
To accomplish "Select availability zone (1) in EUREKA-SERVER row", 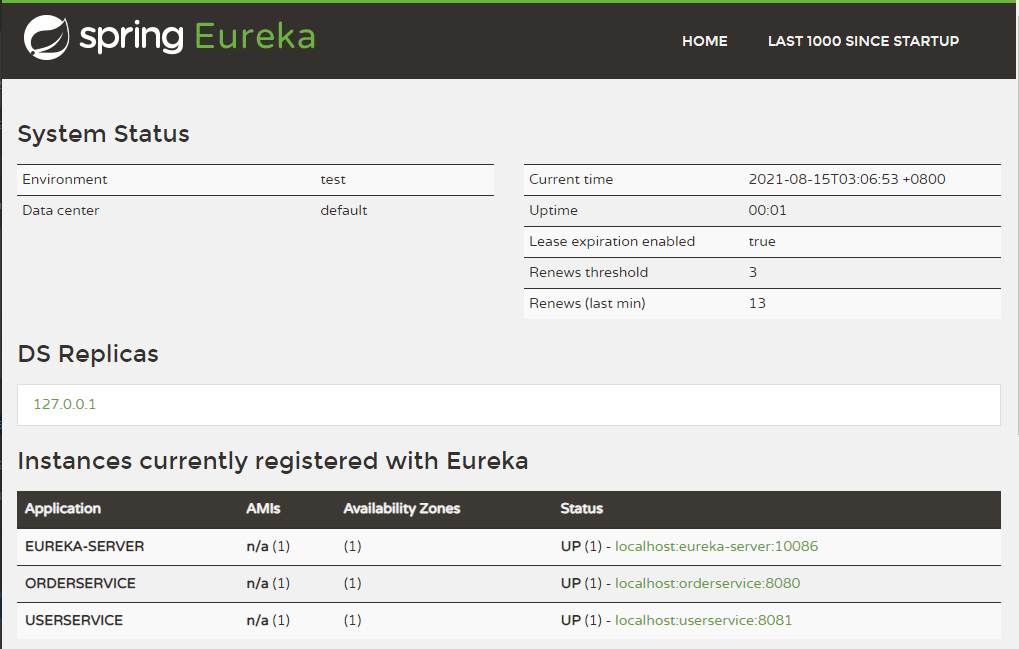I will (352, 546).
